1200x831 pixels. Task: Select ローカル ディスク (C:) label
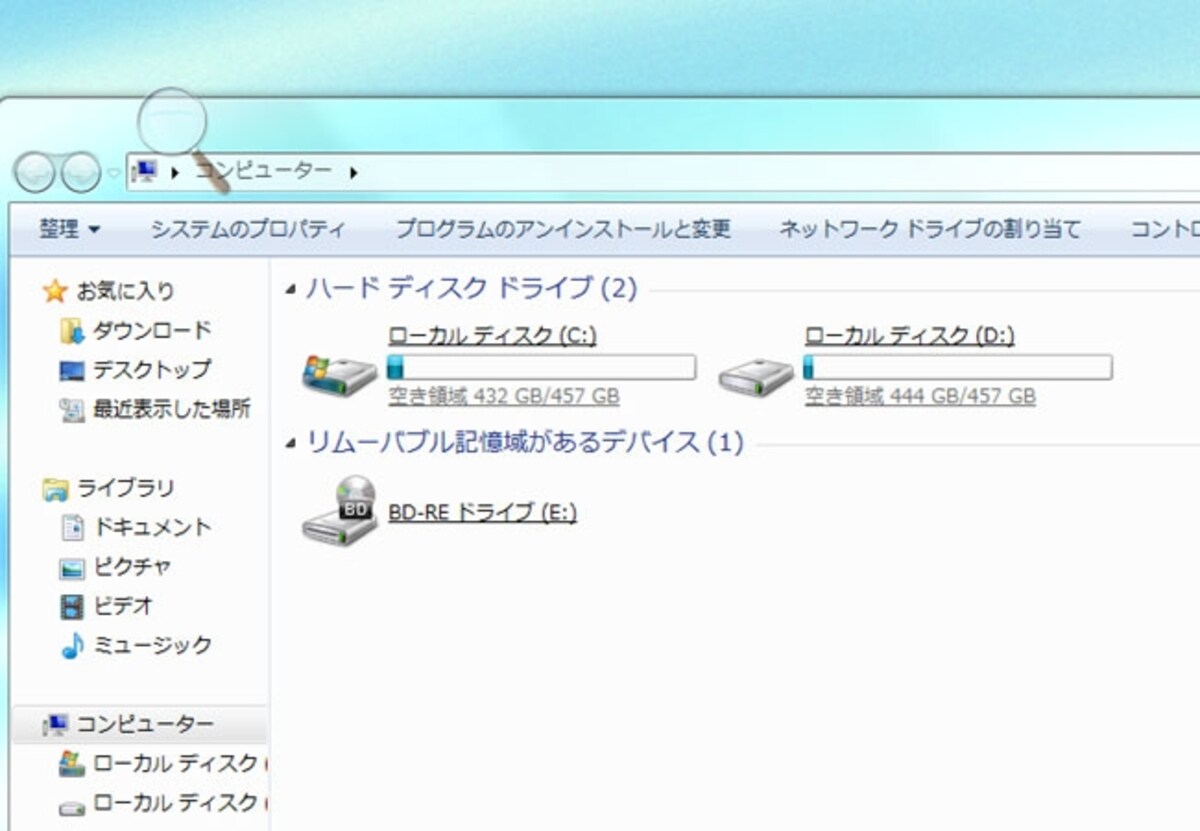pyautogui.click(x=492, y=335)
